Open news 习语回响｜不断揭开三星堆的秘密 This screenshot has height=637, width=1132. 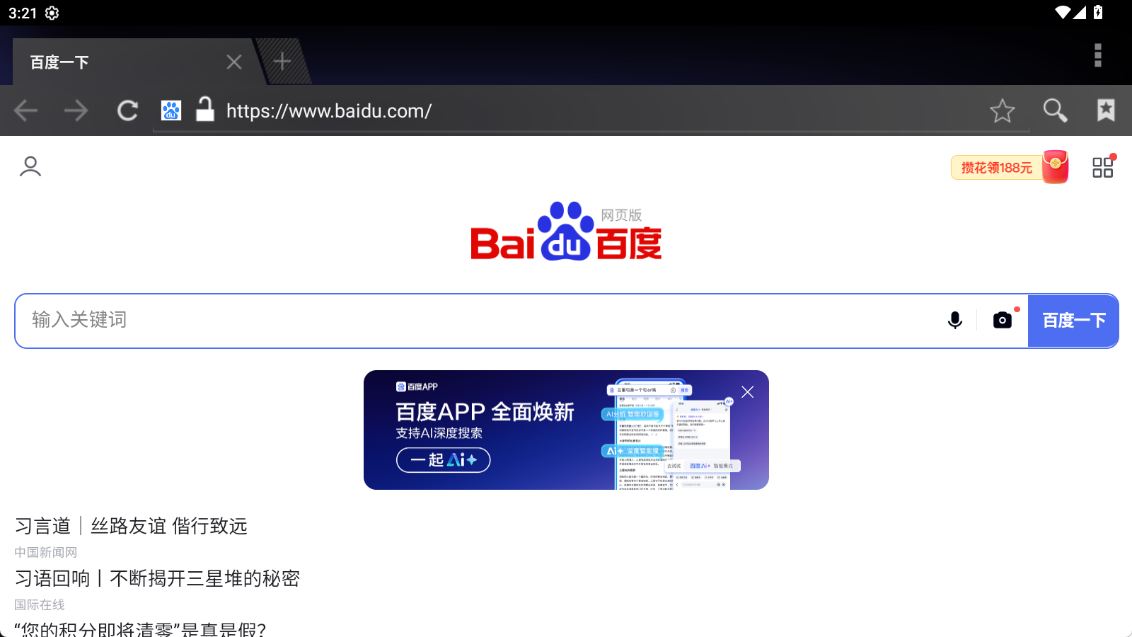157,578
